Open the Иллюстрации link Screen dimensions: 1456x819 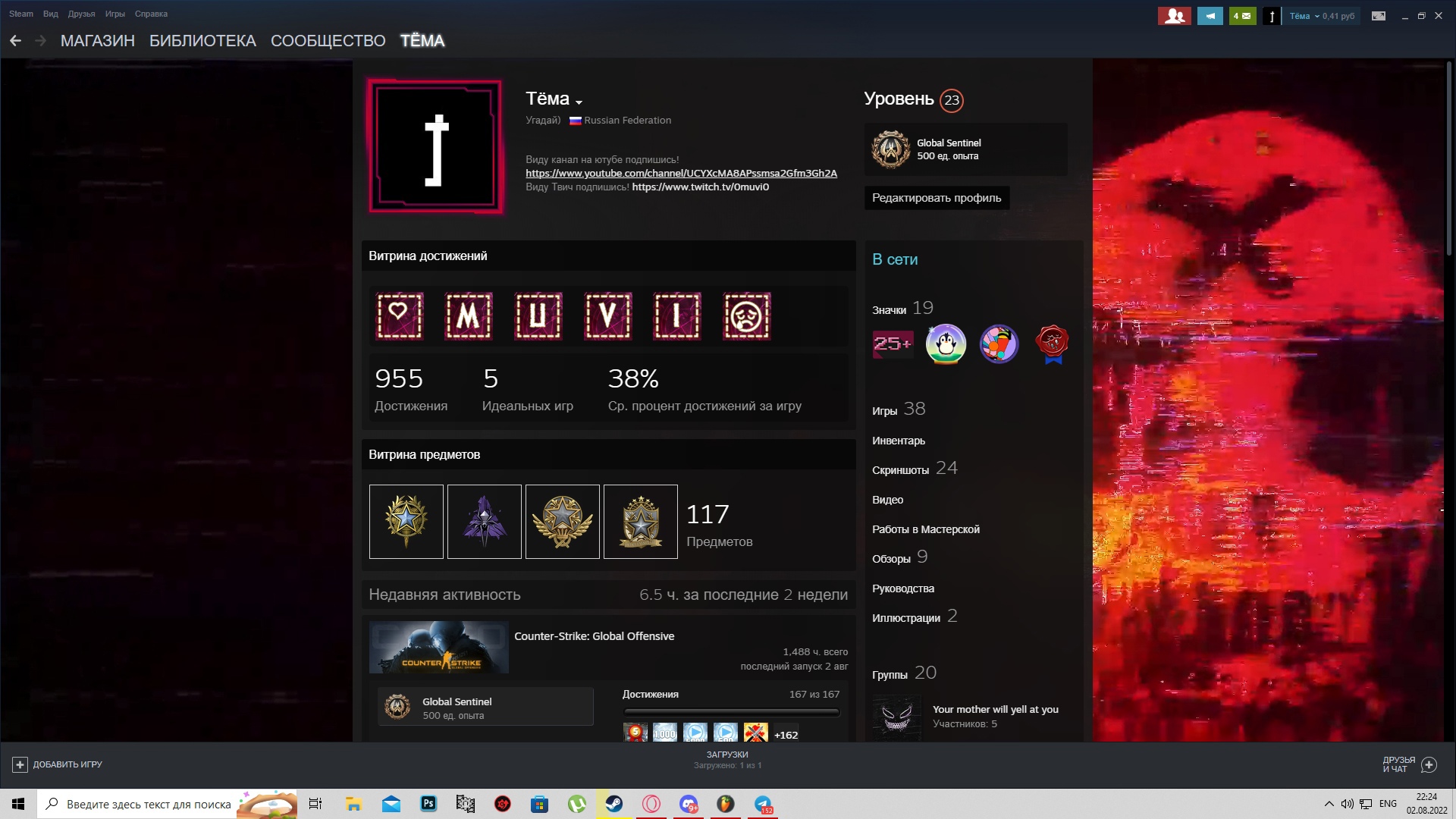pyautogui.click(x=915, y=617)
